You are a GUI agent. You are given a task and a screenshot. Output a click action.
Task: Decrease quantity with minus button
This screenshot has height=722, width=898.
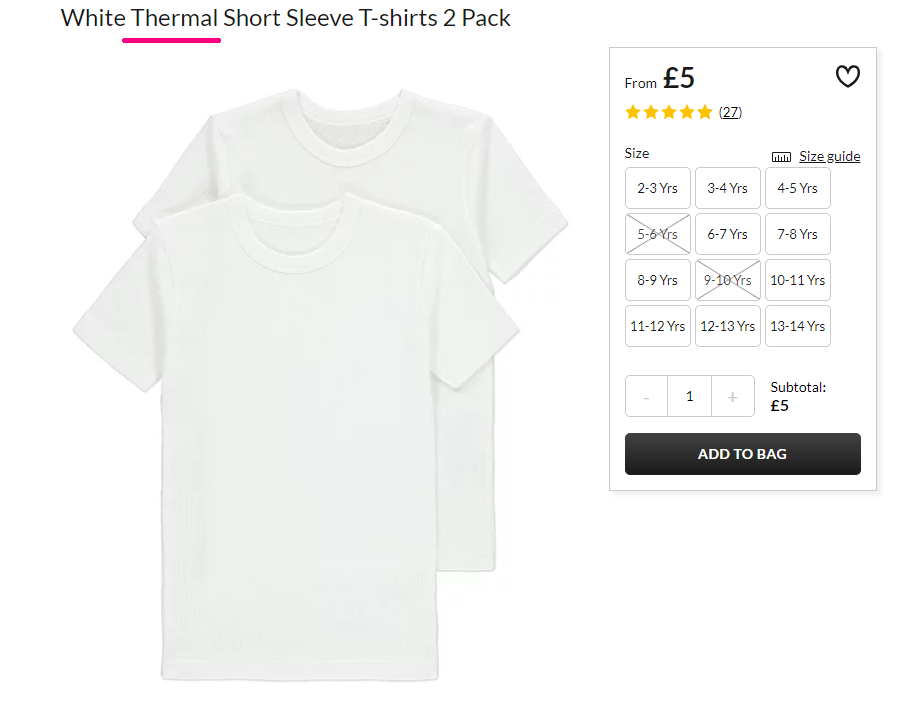point(647,396)
